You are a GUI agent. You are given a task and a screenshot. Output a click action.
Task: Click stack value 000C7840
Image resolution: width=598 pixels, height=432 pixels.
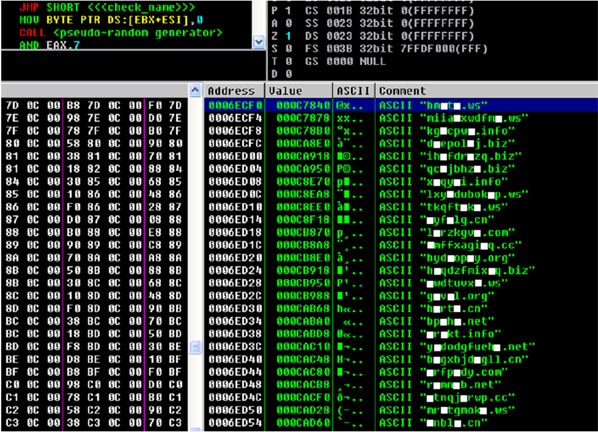click(x=303, y=105)
